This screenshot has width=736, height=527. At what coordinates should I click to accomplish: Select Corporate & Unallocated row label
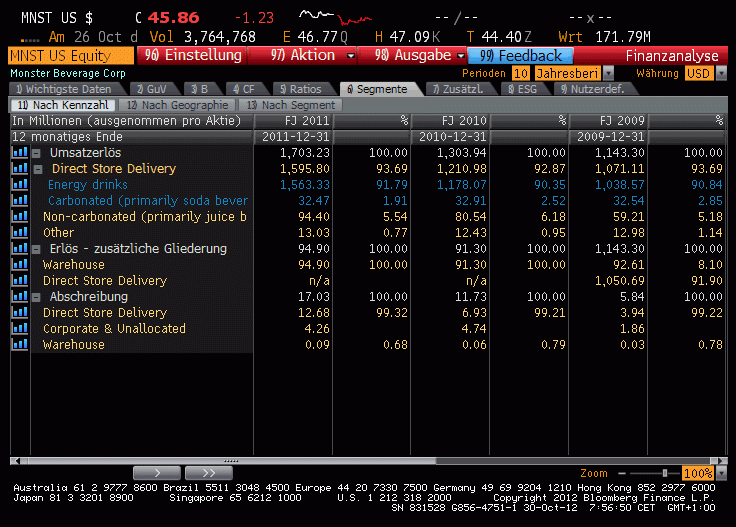pyautogui.click(x=114, y=328)
